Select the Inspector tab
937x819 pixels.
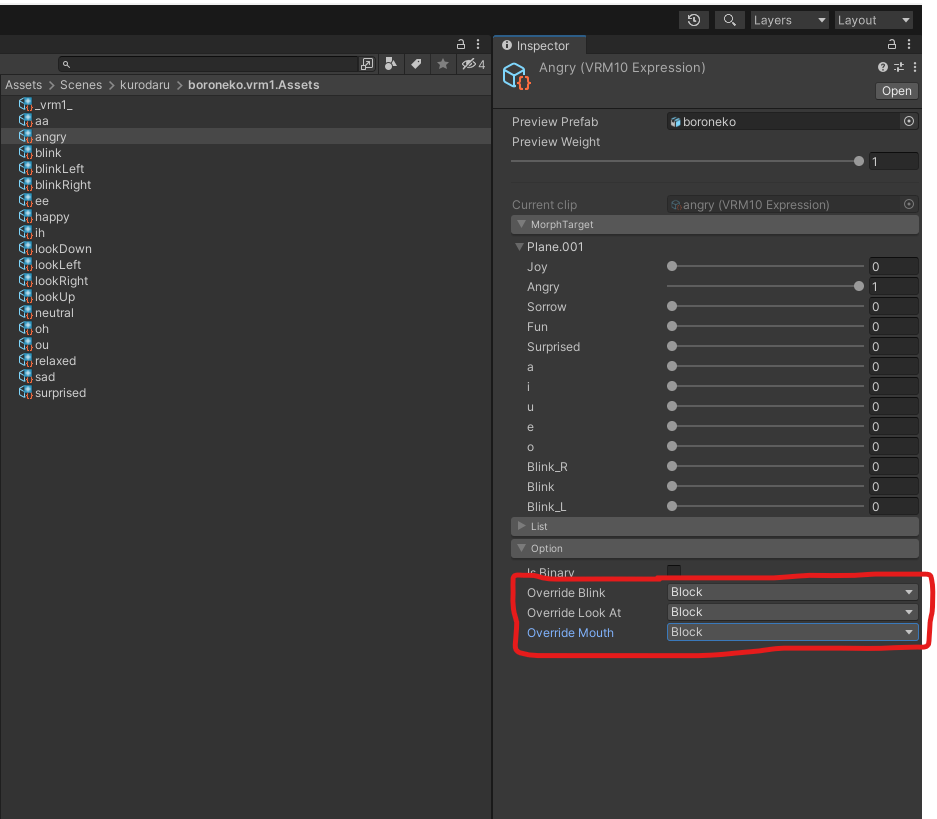click(541, 46)
